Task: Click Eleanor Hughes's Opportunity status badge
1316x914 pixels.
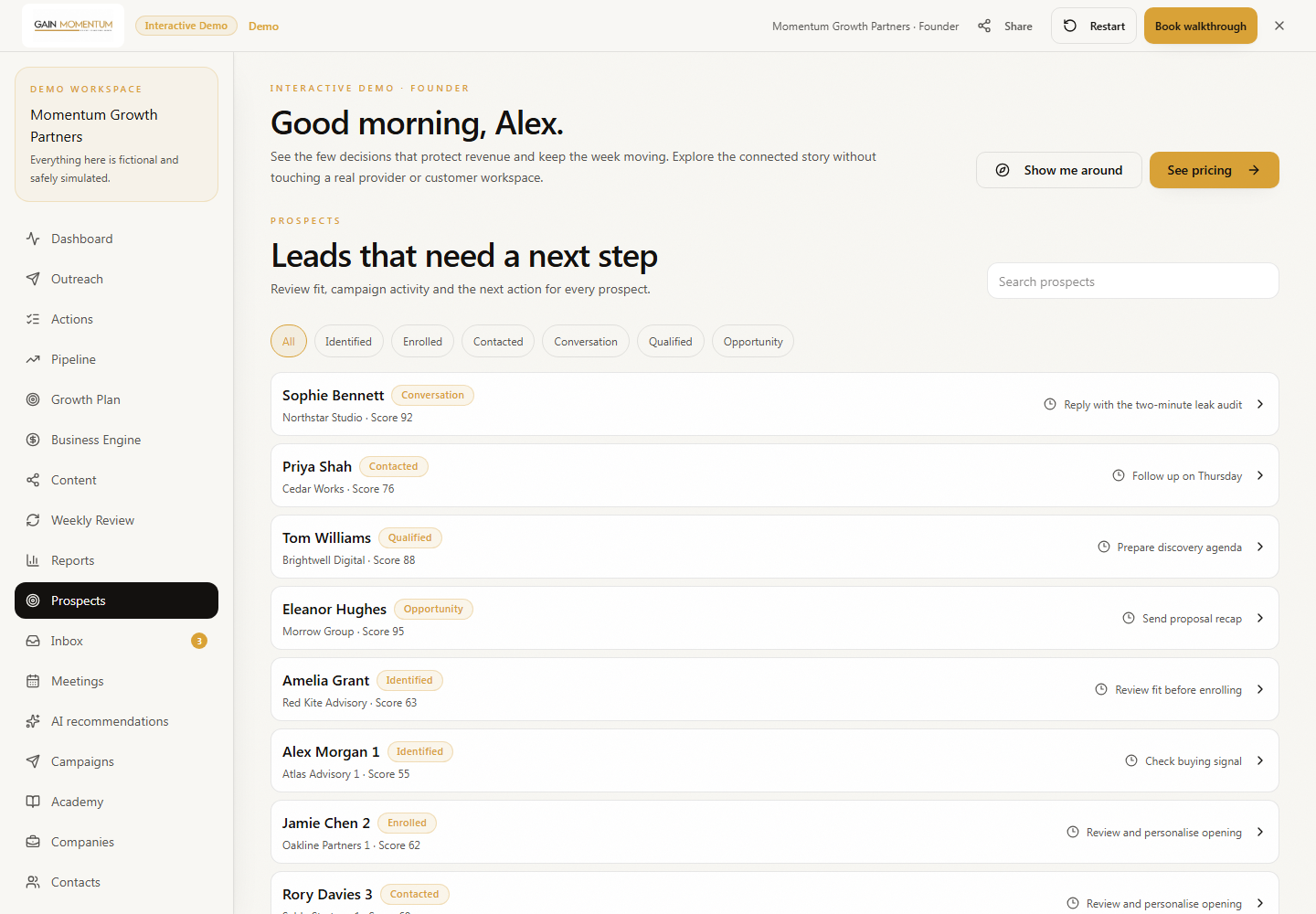Action: tap(433, 609)
